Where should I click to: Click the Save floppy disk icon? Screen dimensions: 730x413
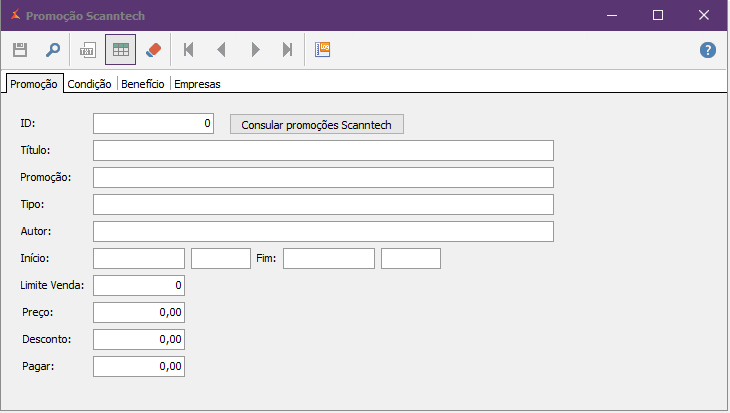[20, 49]
